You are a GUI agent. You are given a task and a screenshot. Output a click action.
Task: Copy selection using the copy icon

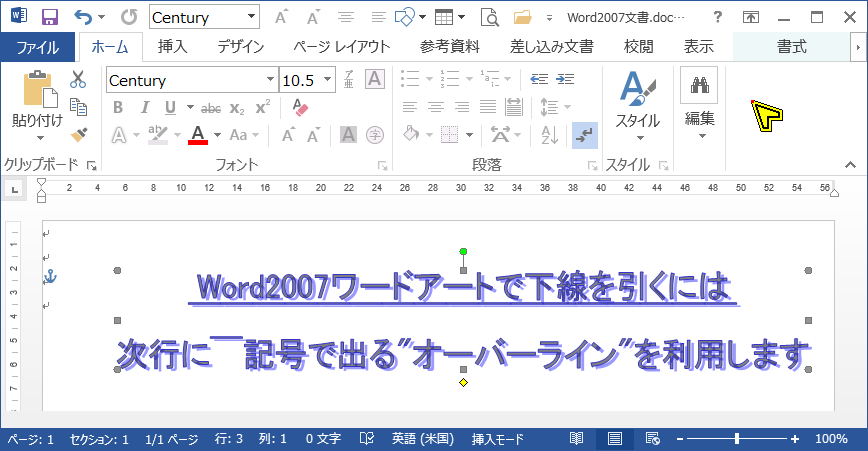(x=78, y=106)
